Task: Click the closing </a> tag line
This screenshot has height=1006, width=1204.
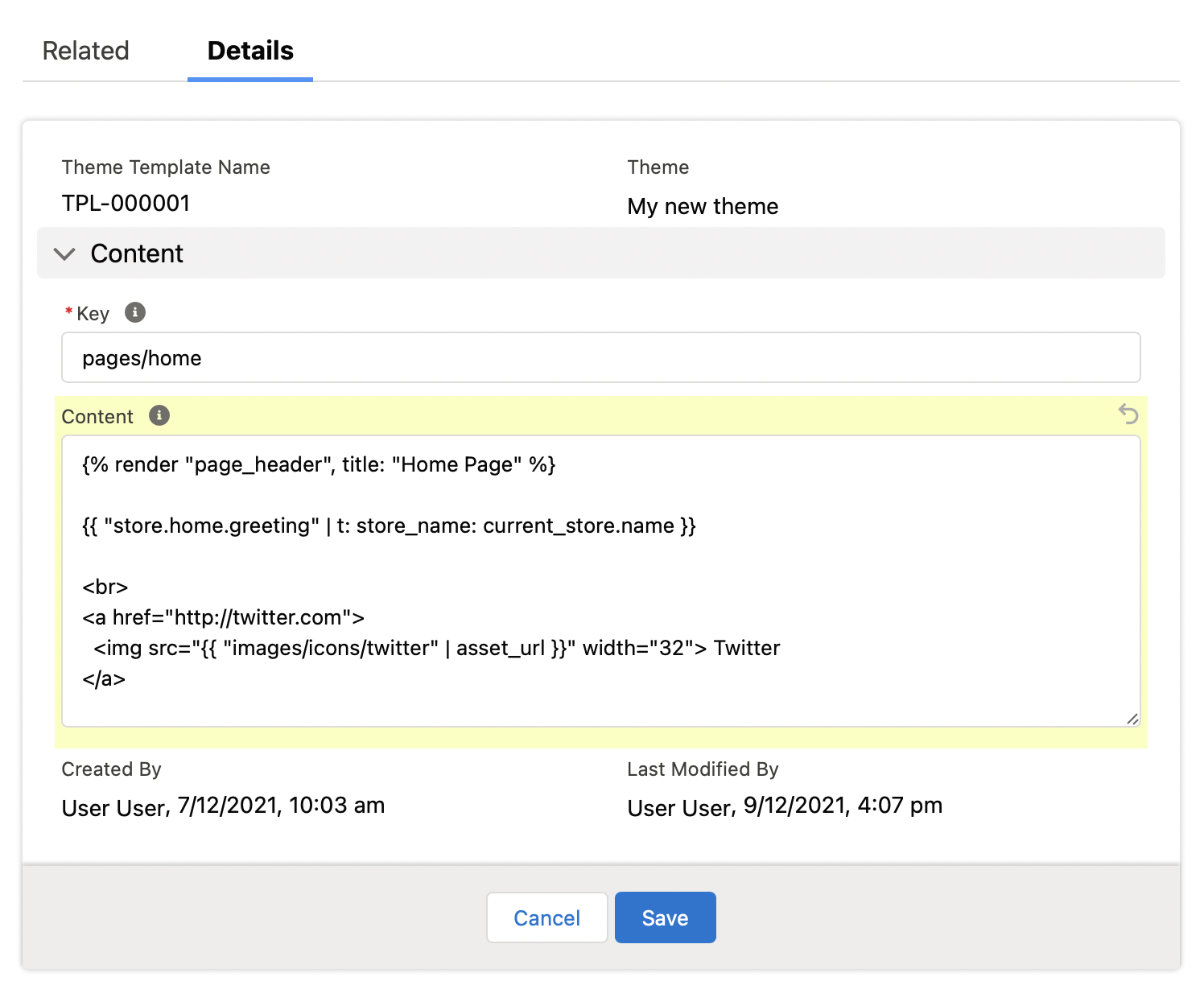Action: pyautogui.click(x=104, y=679)
